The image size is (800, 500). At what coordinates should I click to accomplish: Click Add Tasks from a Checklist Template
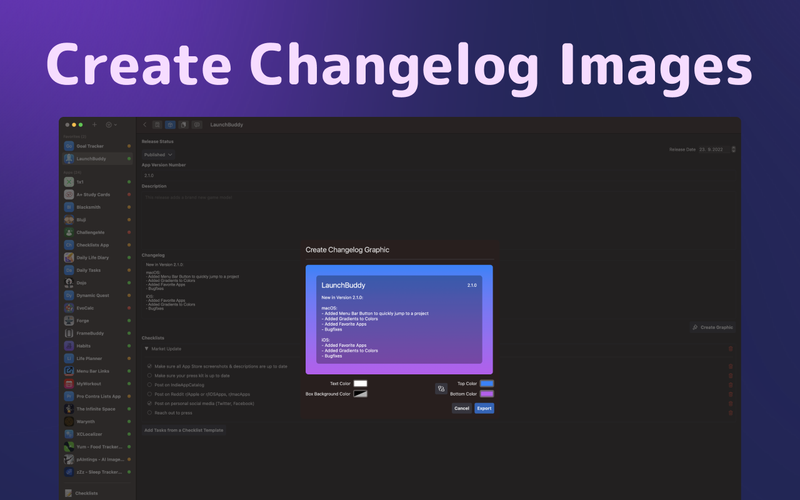[x=184, y=430]
